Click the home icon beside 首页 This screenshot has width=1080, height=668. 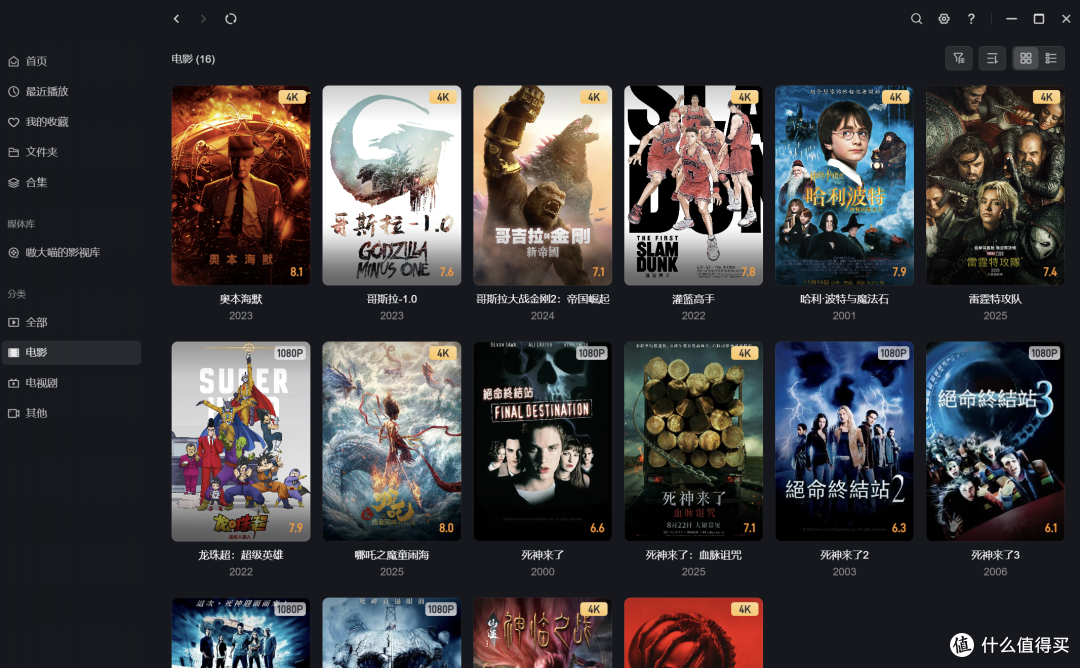tap(14, 61)
